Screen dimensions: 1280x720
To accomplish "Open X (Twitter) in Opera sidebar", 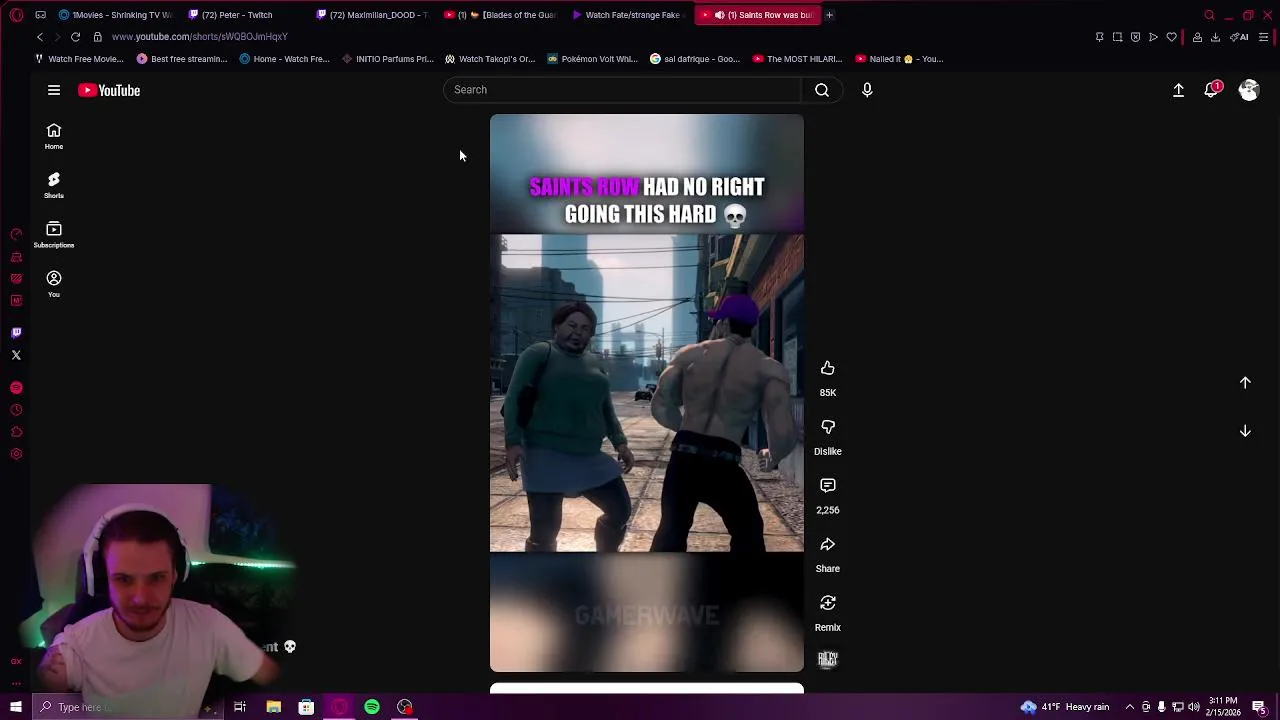I will click(16, 355).
